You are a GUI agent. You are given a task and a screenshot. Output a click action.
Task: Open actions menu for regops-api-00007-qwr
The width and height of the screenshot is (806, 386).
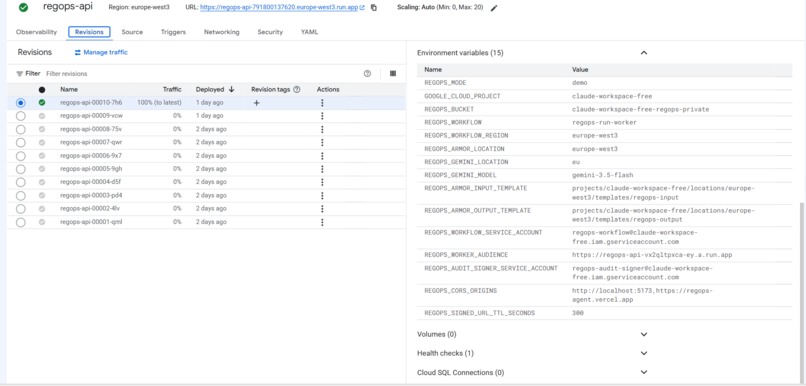tap(322, 142)
